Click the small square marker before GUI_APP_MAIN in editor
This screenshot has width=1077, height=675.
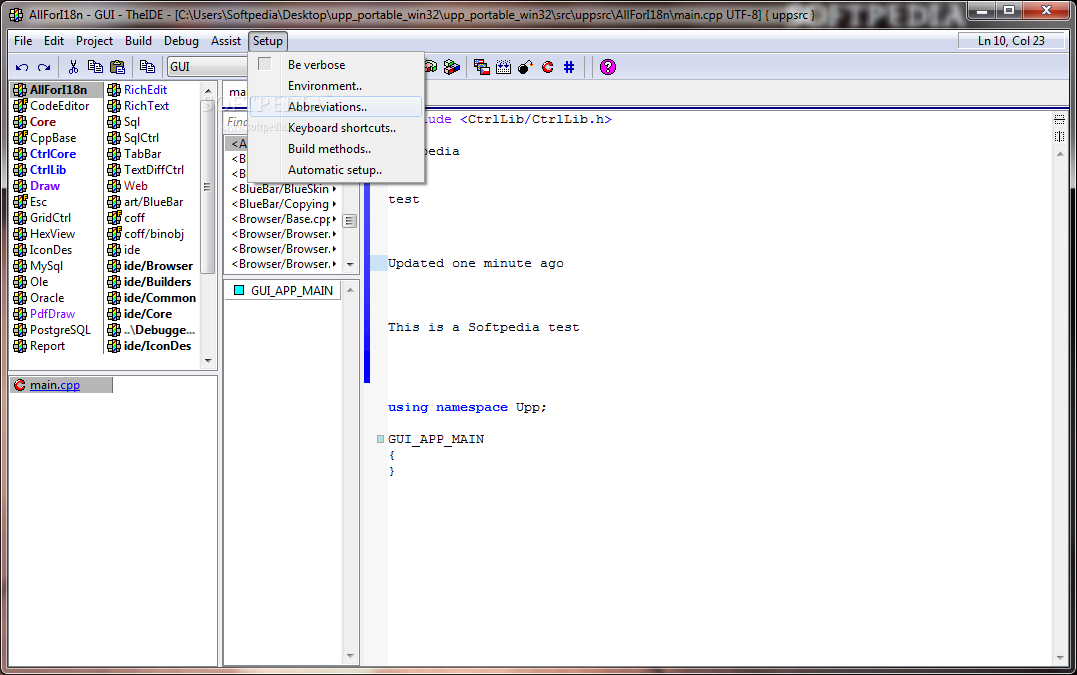coord(381,439)
